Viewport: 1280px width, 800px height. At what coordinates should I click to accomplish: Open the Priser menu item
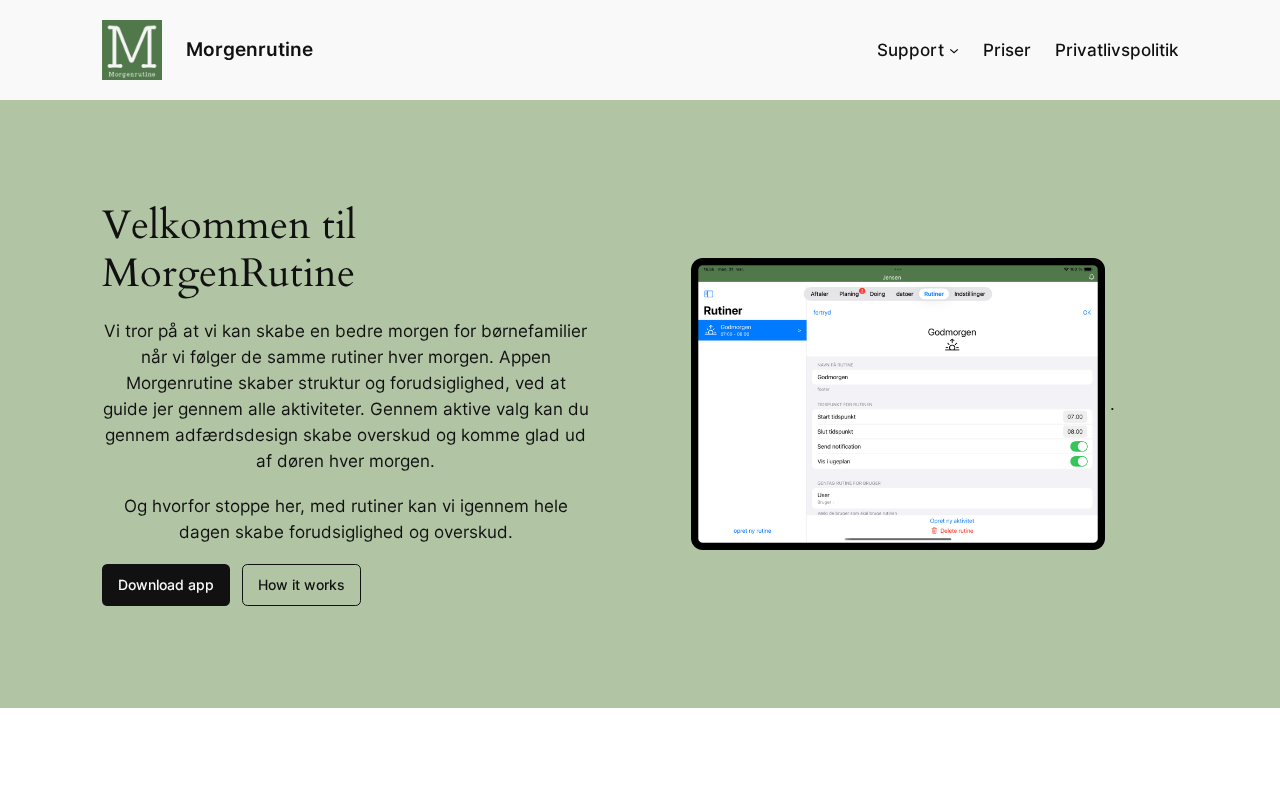[1006, 50]
